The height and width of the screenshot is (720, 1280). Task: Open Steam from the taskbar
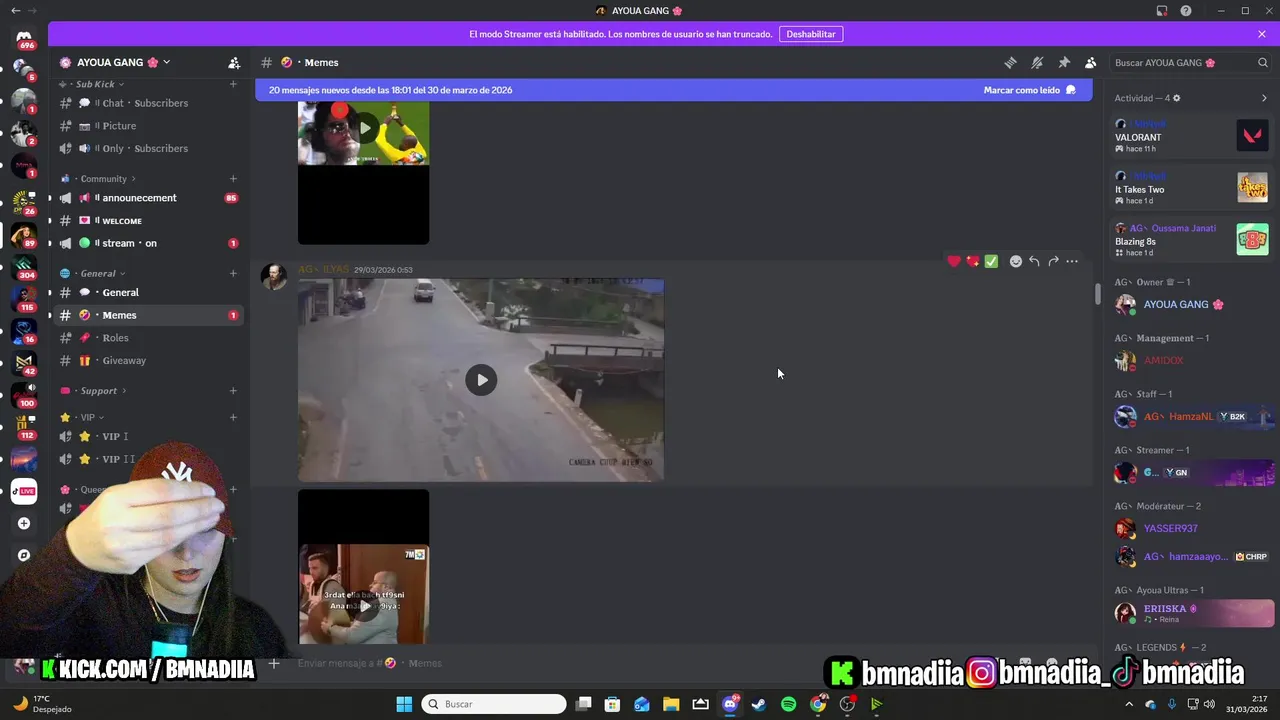(x=759, y=704)
